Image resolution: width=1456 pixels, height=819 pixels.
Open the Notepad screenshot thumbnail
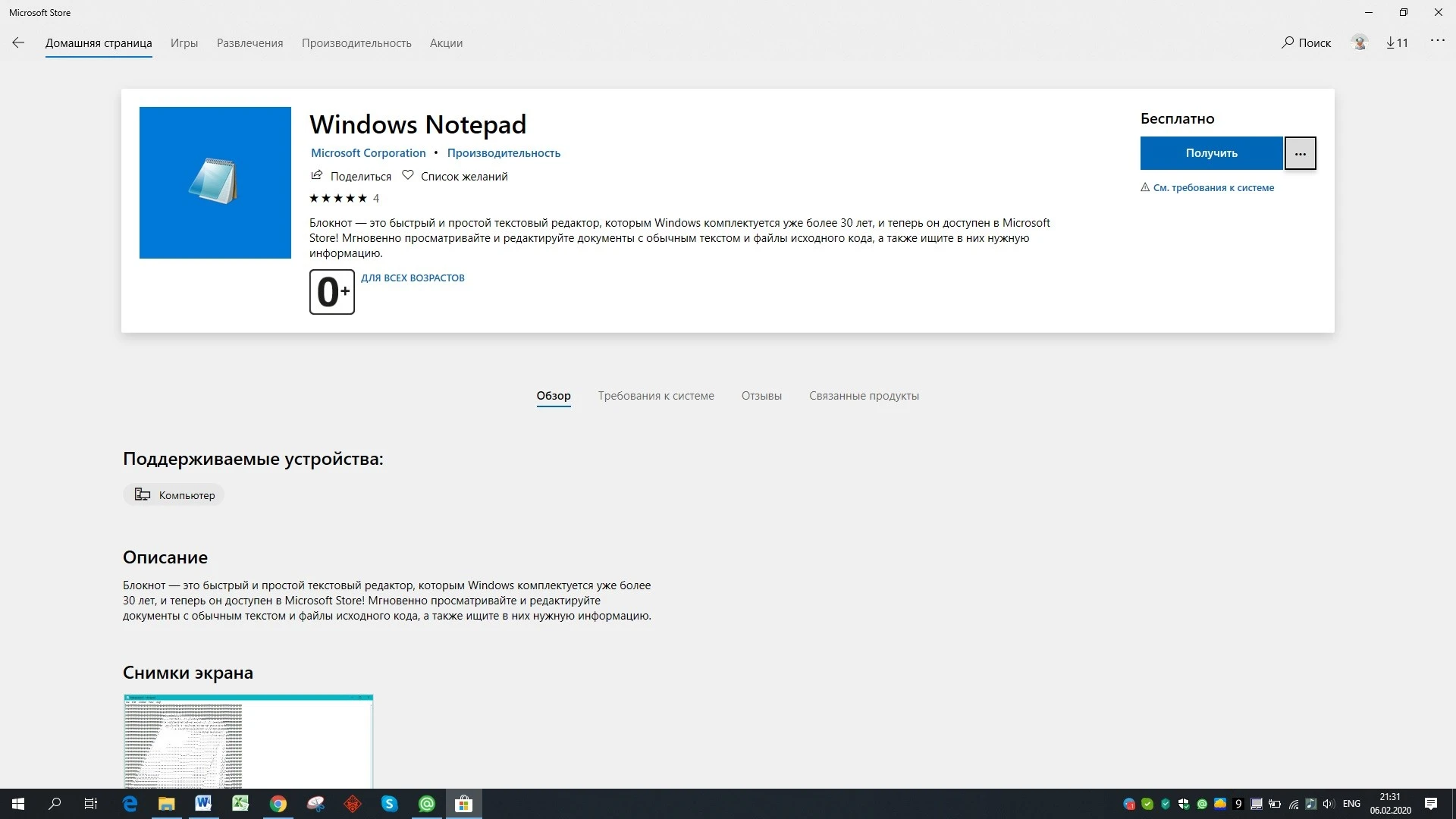click(248, 741)
